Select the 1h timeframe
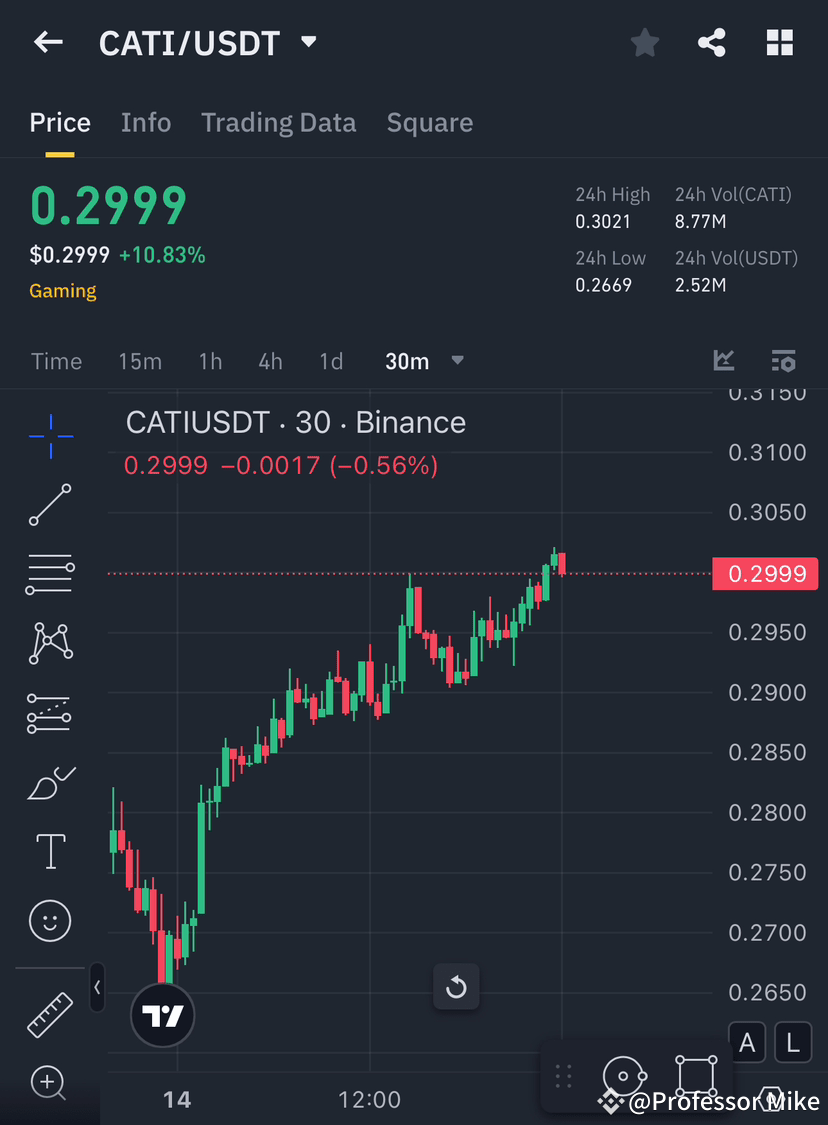This screenshot has width=828, height=1125. [x=210, y=361]
